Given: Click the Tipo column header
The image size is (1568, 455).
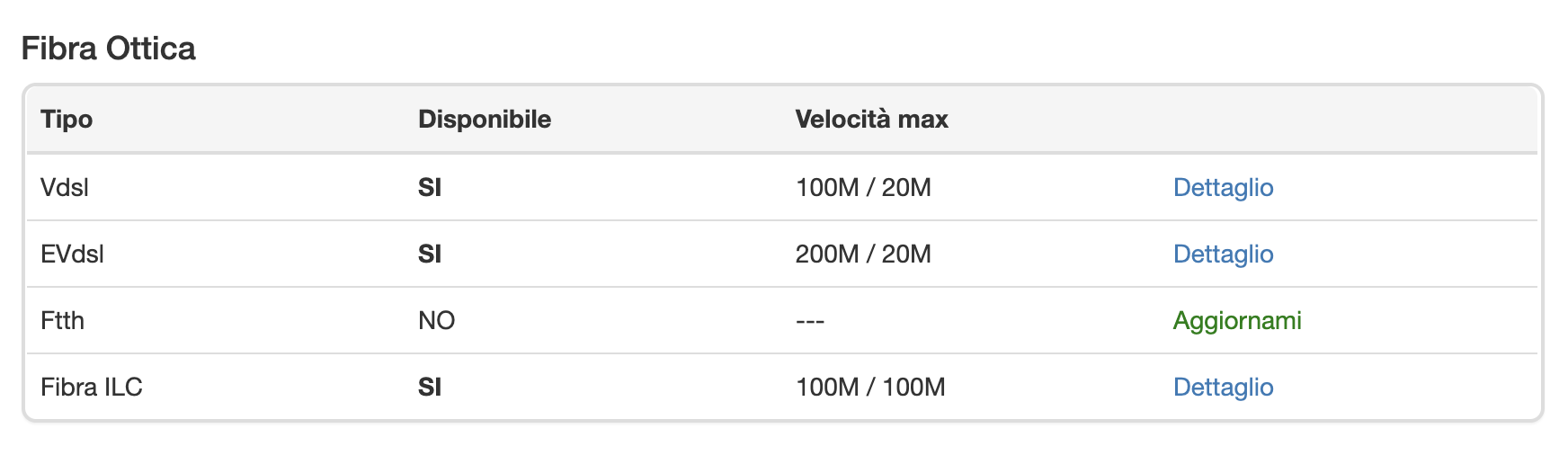Looking at the screenshot, I should pyautogui.click(x=67, y=119).
